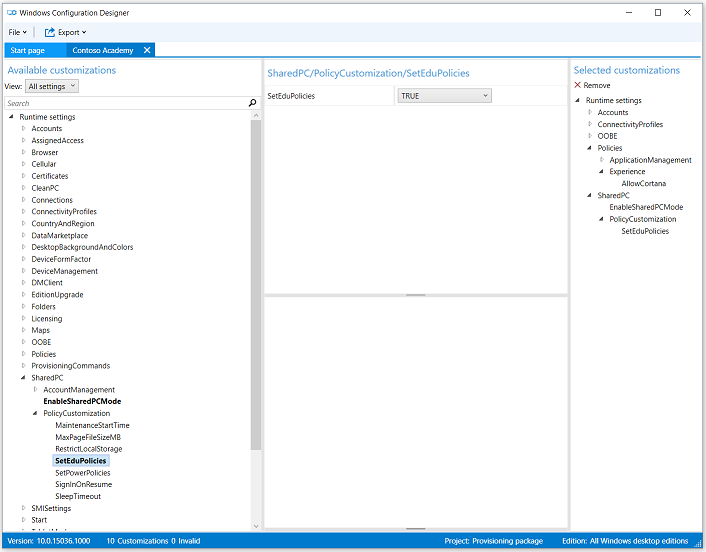Click into the Search input field
Screen dimensions: 706x552
click(x=127, y=103)
